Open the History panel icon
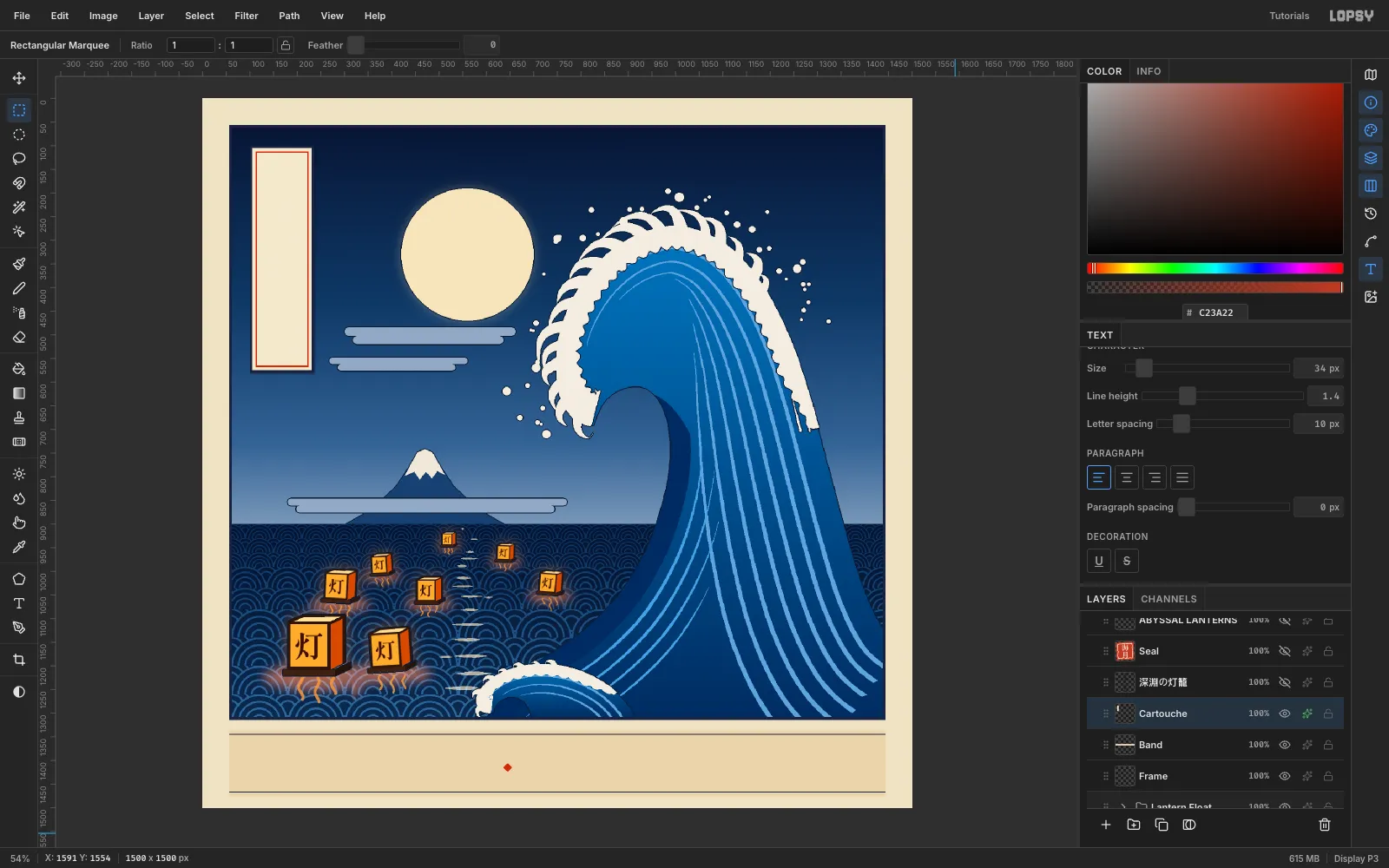This screenshot has height=868, width=1389. coord(1371,214)
